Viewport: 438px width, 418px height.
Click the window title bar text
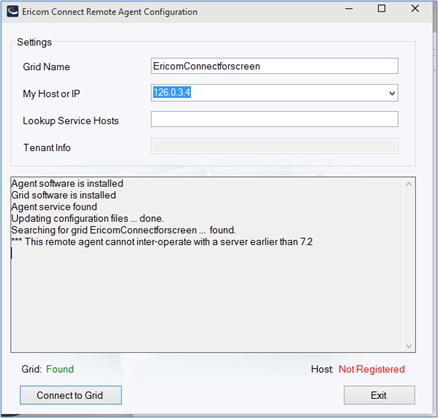(110, 12)
